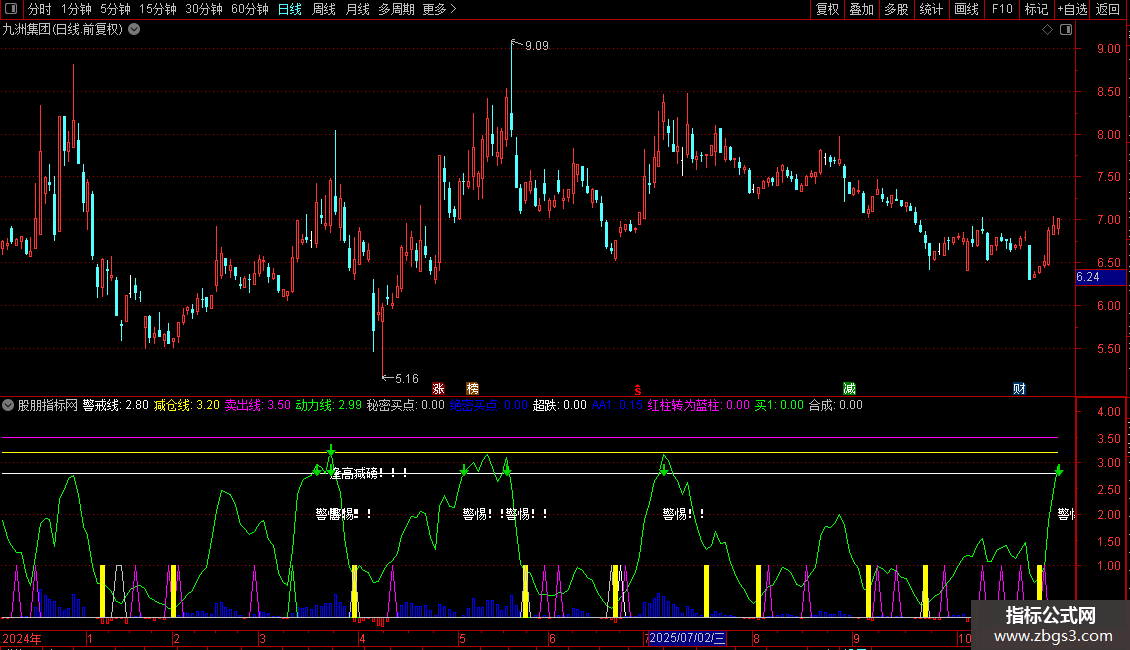The width and height of the screenshot is (1130, 650).
Task: Click the 叠加 overlay button
Action: [x=861, y=10]
